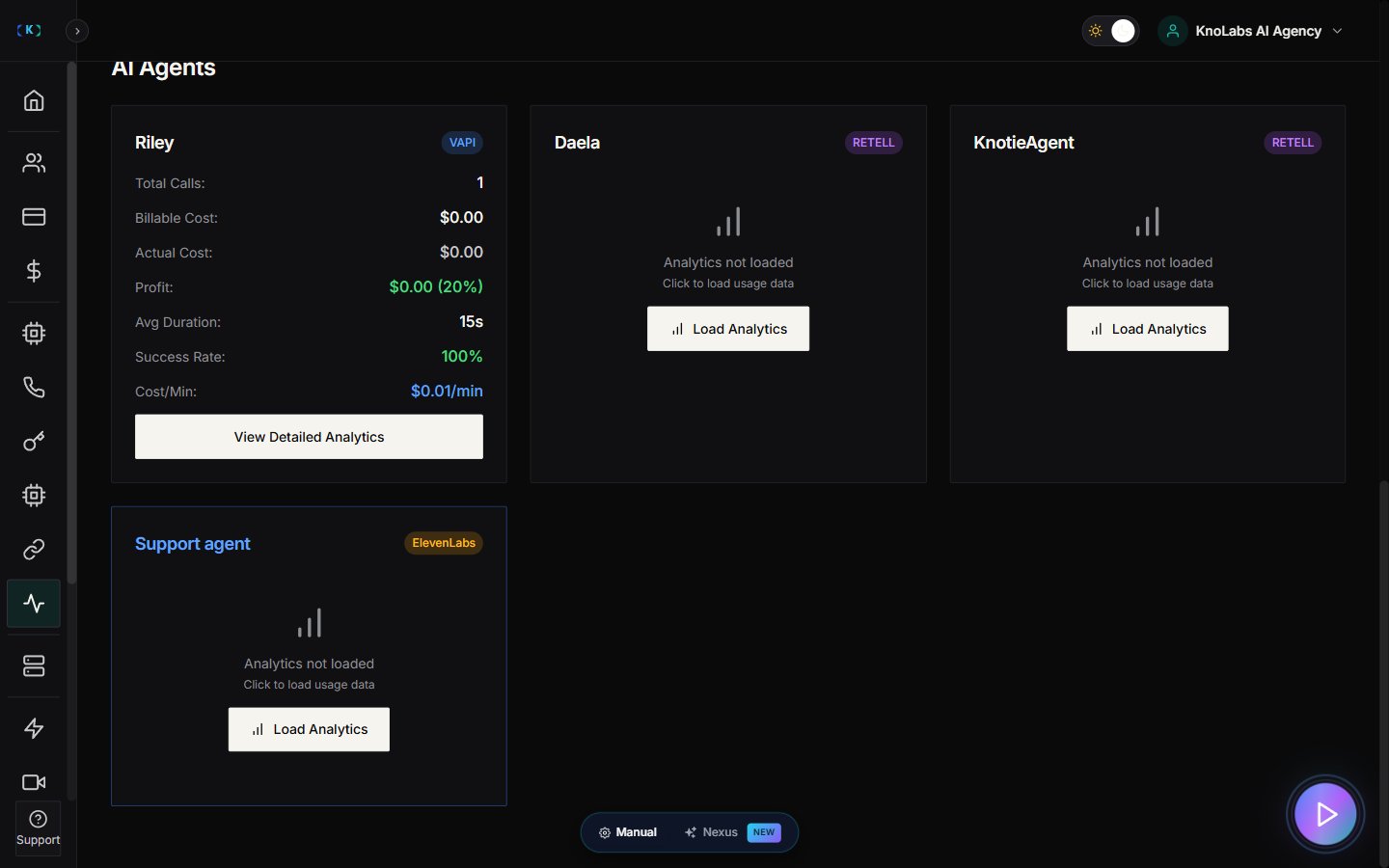Click the bar chart icon on the Daela card
The height and width of the screenshot is (868, 1389).
coord(728,222)
